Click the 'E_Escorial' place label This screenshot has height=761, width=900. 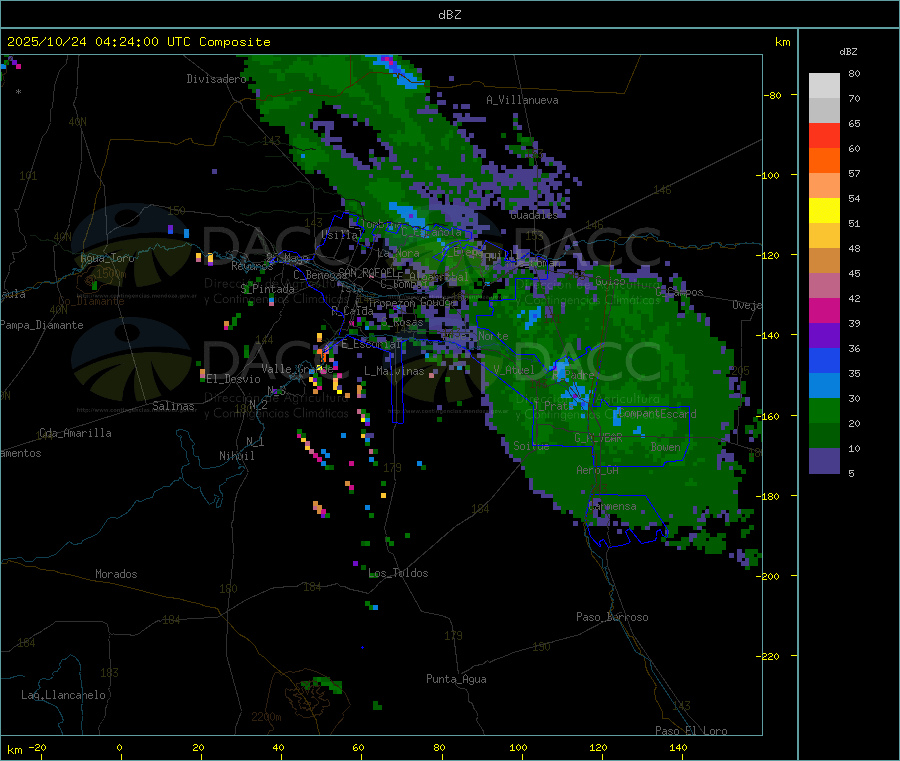tap(371, 344)
